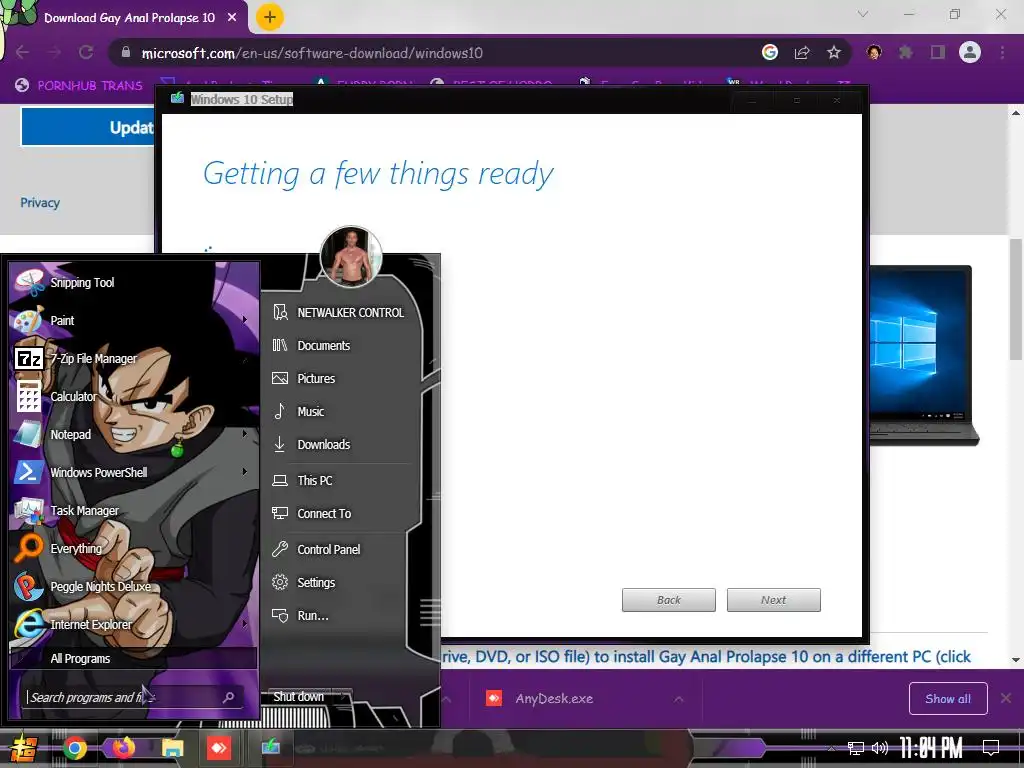The width and height of the screenshot is (1024, 768).
Task: Bookmark this page with the star icon
Action: tap(834, 52)
